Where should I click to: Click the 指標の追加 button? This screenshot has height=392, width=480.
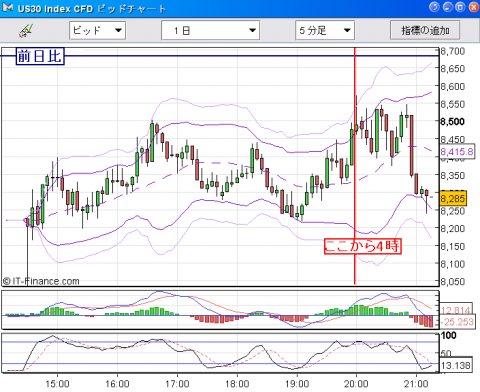pyautogui.click(x=425, y=30)
